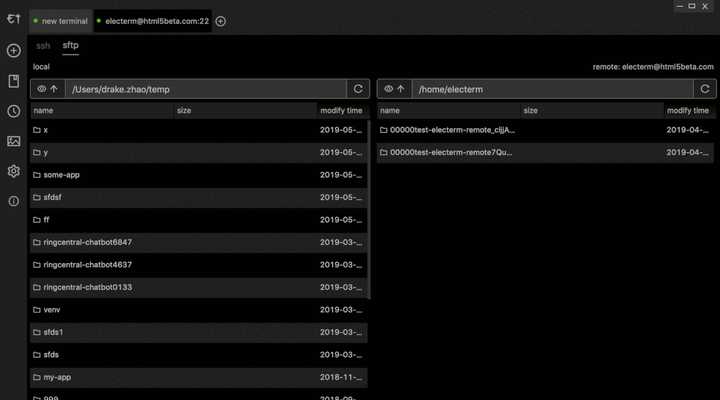The image size is (720, 400).
Task: Toggle hidden files eye in local panel
Action: point(41,89)
